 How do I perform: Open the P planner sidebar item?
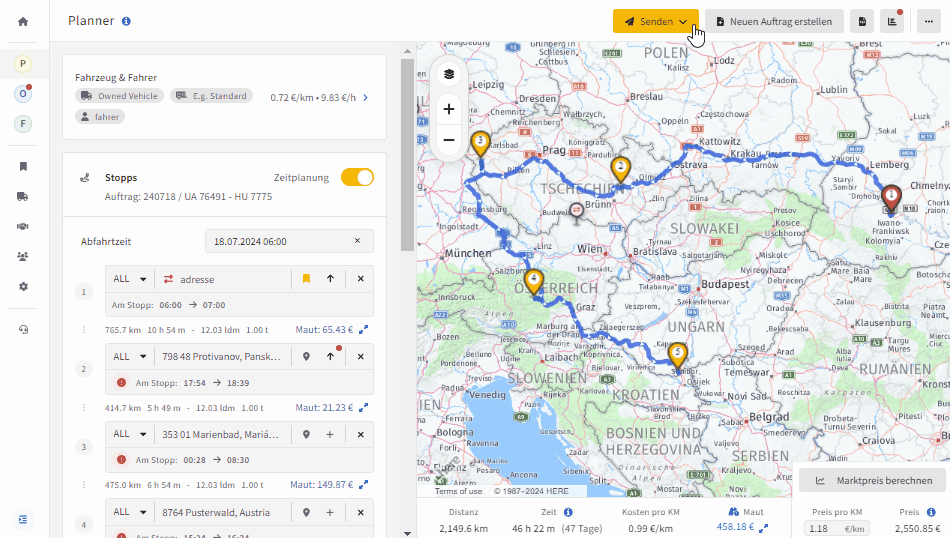coord(23,64)
